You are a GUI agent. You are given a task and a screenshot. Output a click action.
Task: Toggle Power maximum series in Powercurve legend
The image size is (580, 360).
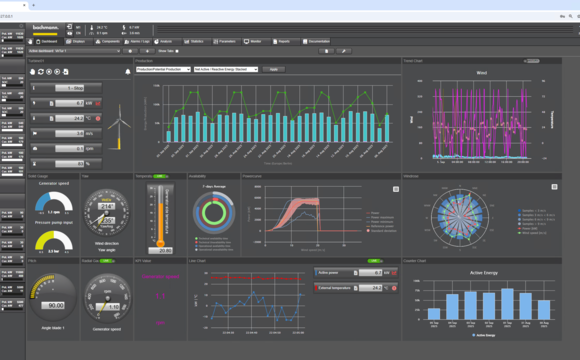[x=380, y=217]
